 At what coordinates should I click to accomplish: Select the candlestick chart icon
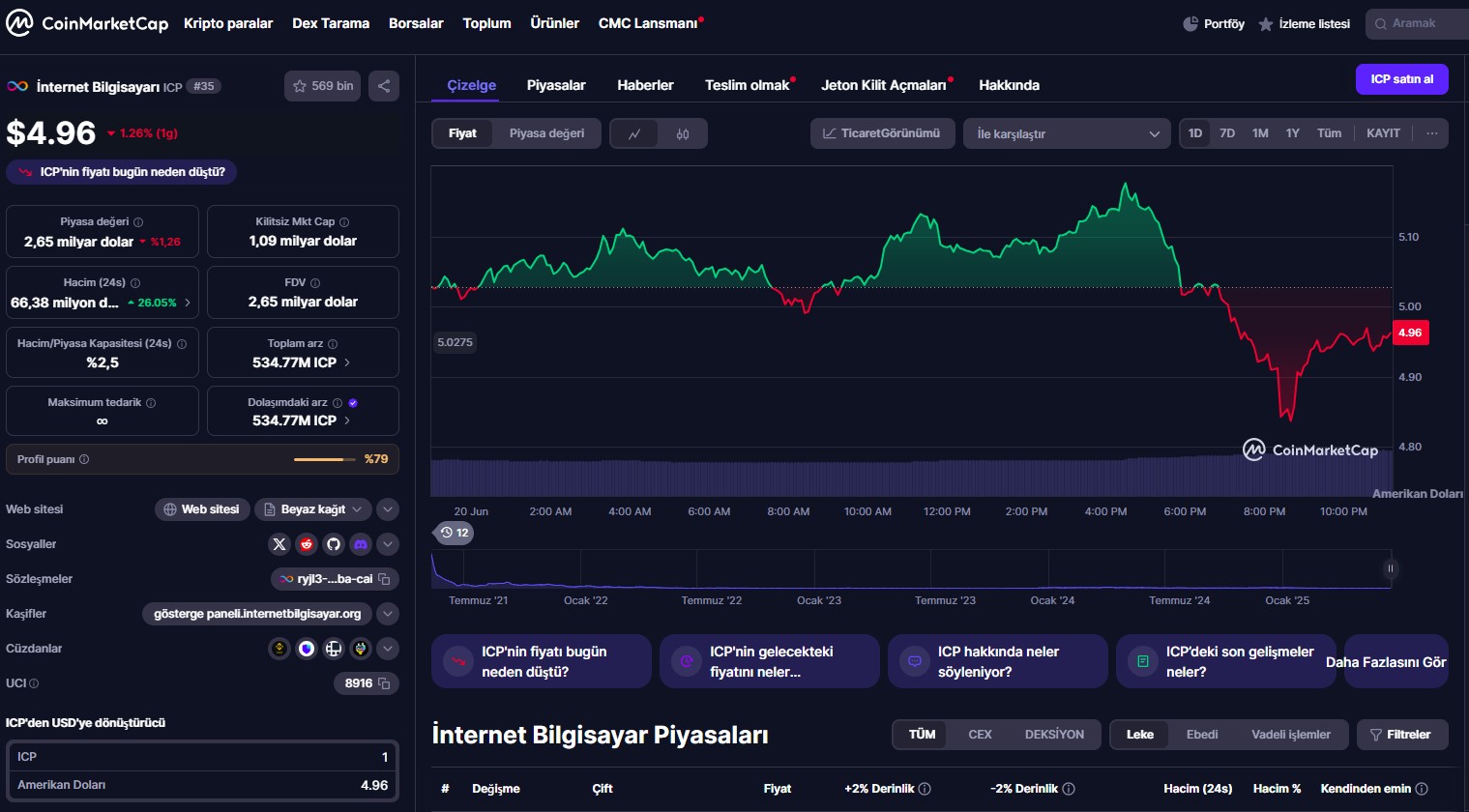pyautogui.click(x=683, y=133)
